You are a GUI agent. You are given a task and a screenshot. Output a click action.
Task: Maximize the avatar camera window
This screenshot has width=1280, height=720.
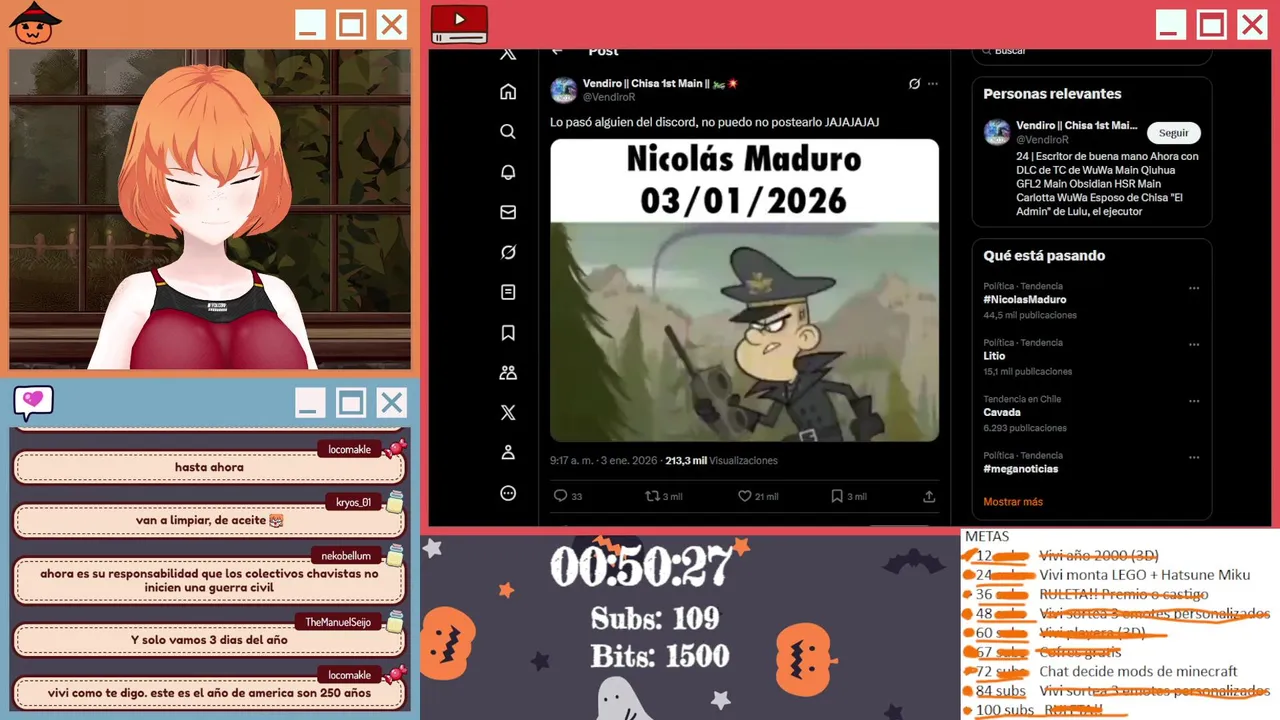click(x=350, y=25)
